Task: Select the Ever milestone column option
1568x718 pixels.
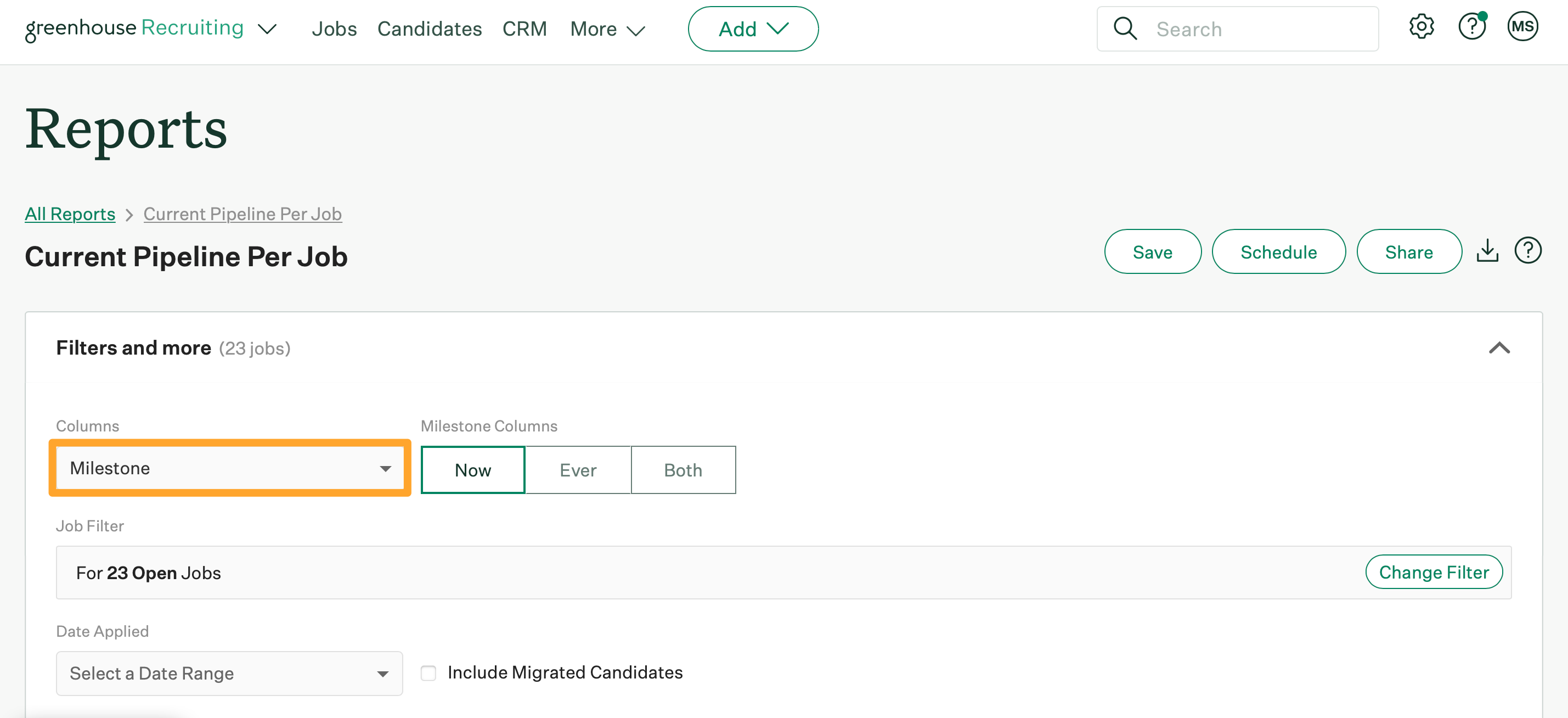Action: click(x=578, y=469)
